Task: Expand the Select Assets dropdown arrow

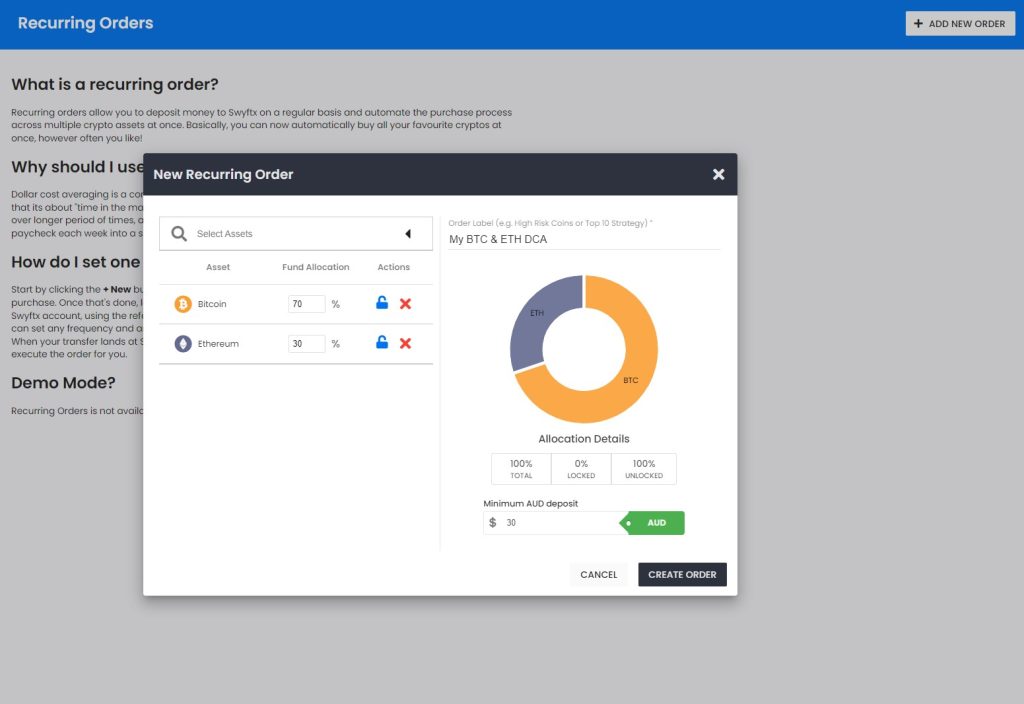Action: (x=408, y=233)
